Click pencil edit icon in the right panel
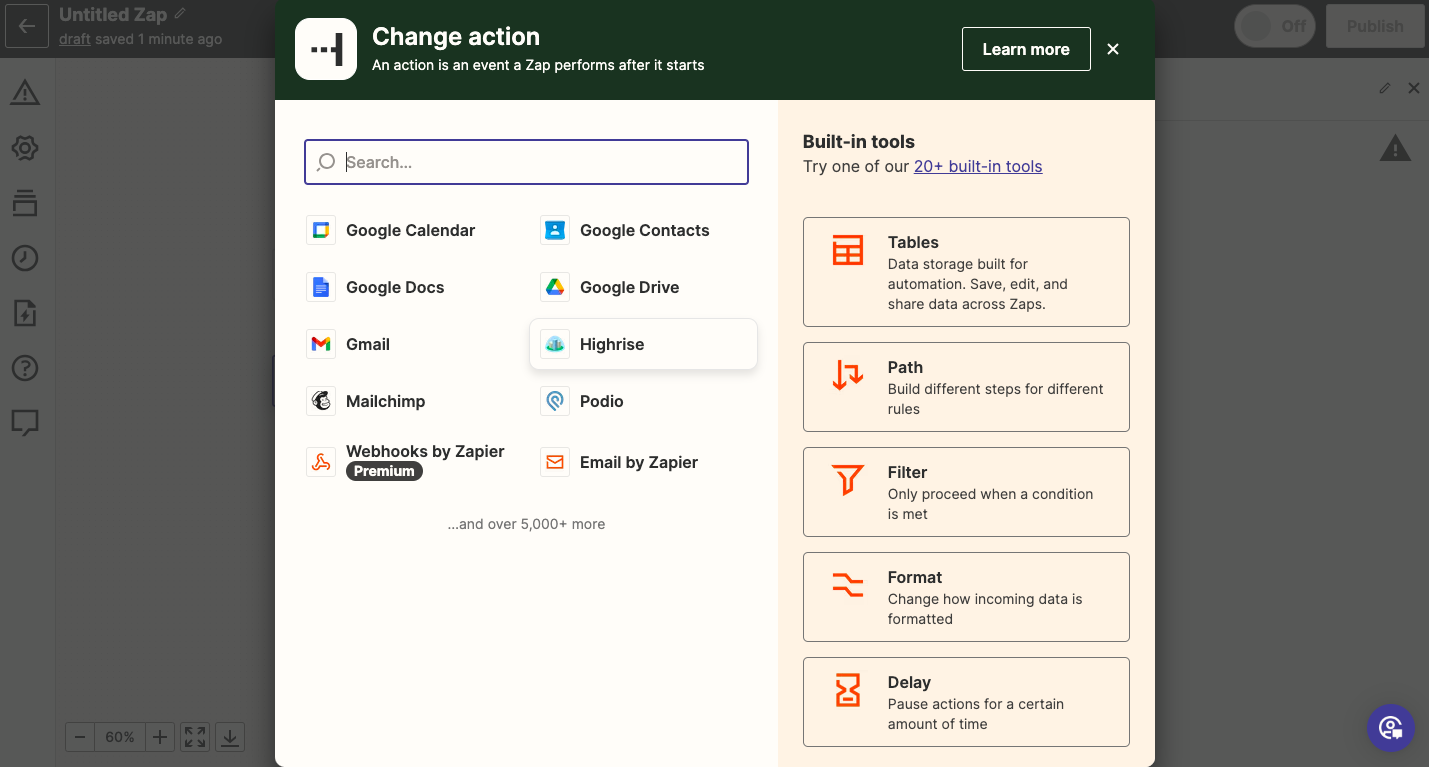1429x767 pixels. click(1385, 88)
